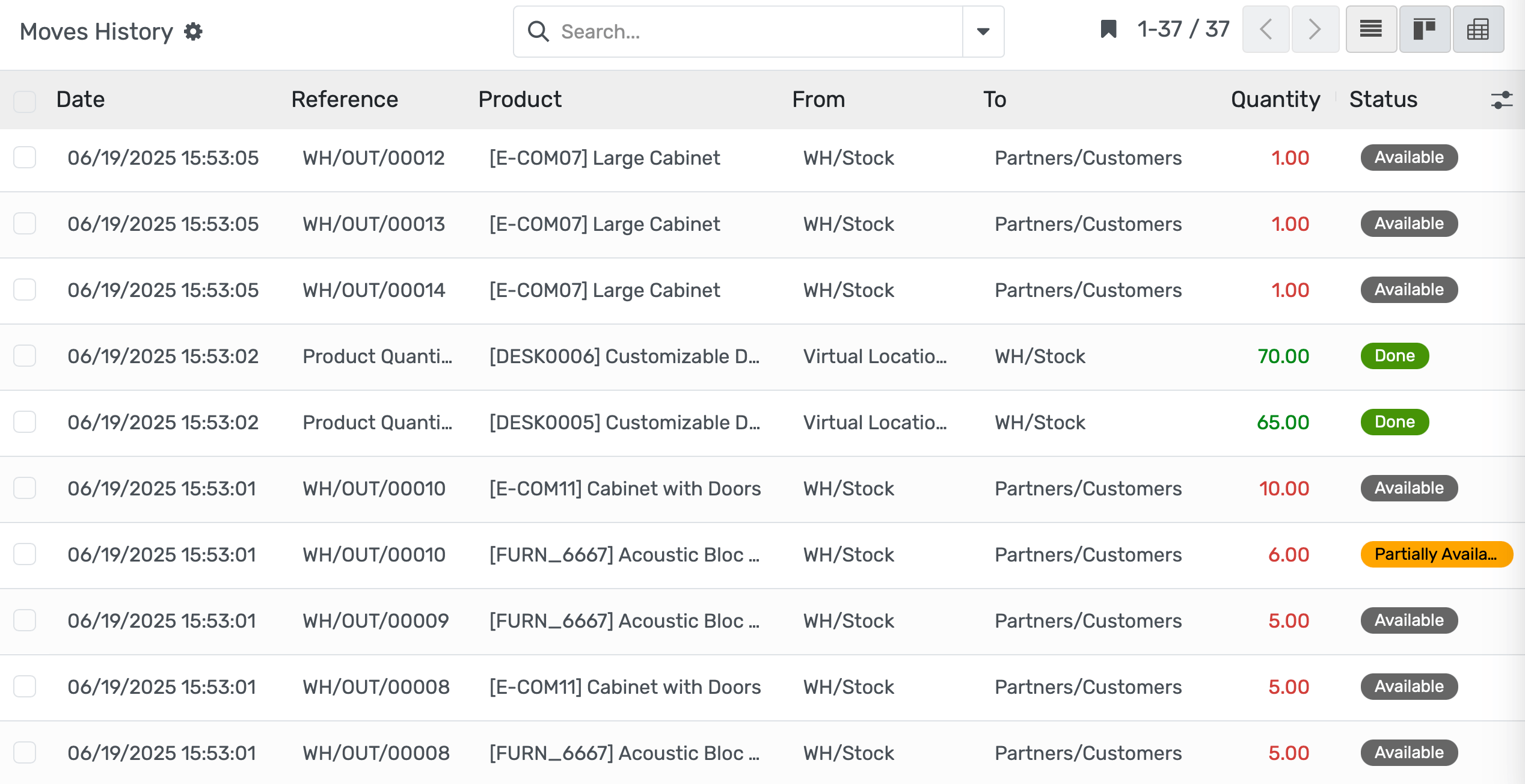This screenshot has height=784, width=1525.
Task: Check the checkbox on the WH/OUT/00012 row
Action: pyautogui.click(x=25, y=158)
